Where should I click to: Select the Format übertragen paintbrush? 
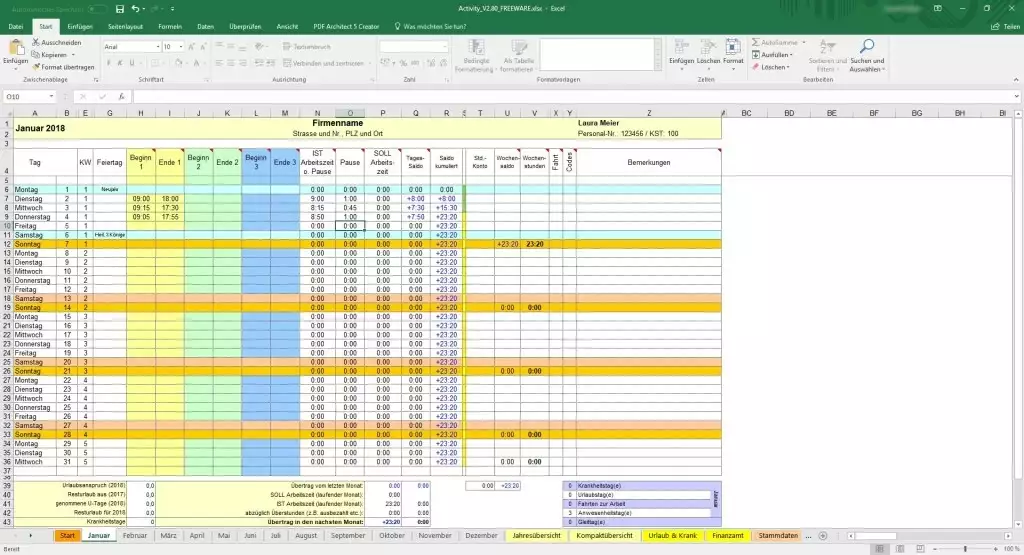tap(36, 66)
